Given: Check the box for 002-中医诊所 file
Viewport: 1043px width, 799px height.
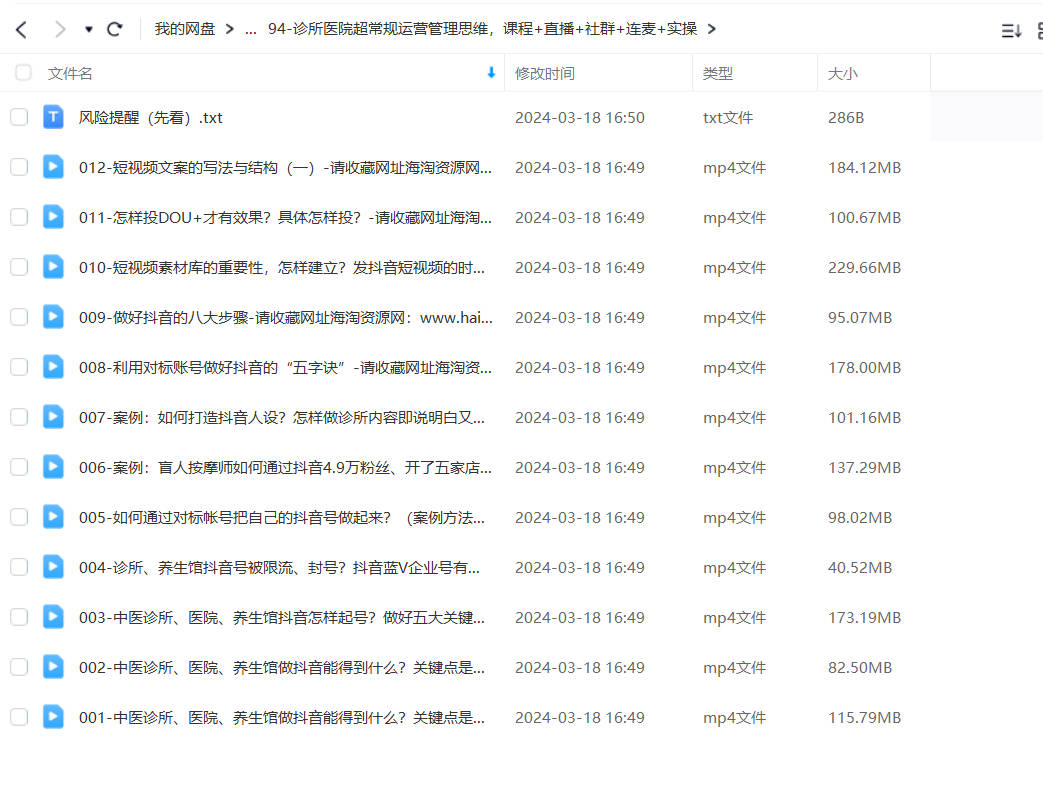Looking at the screenshot, I should click(x=19, y=667).
